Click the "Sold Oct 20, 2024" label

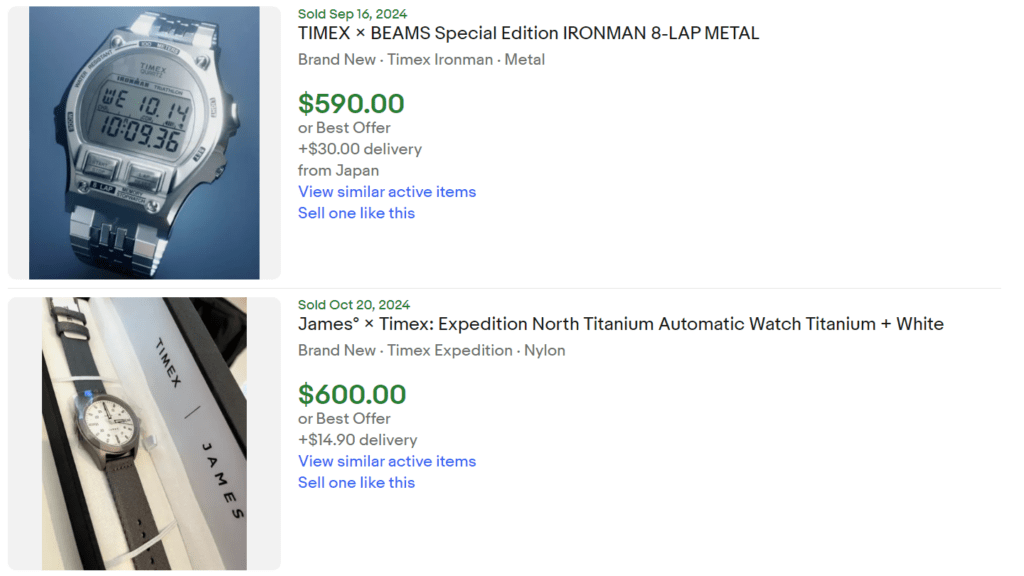[x=352, y=304]
